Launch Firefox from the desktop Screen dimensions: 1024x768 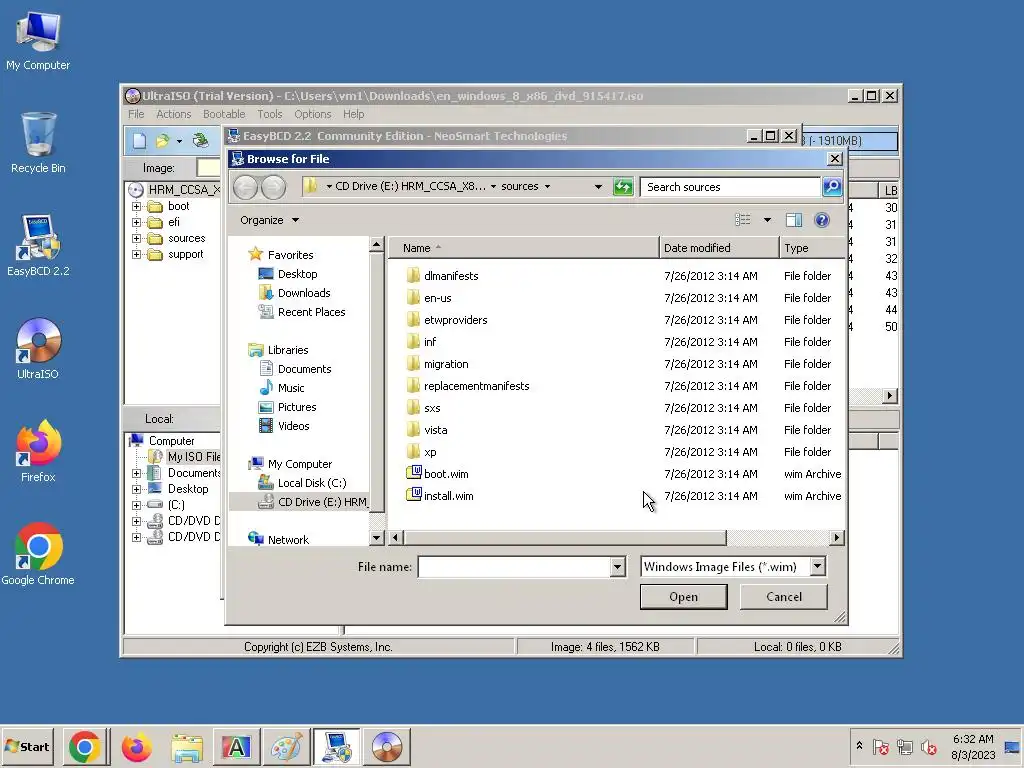point(38,452)
